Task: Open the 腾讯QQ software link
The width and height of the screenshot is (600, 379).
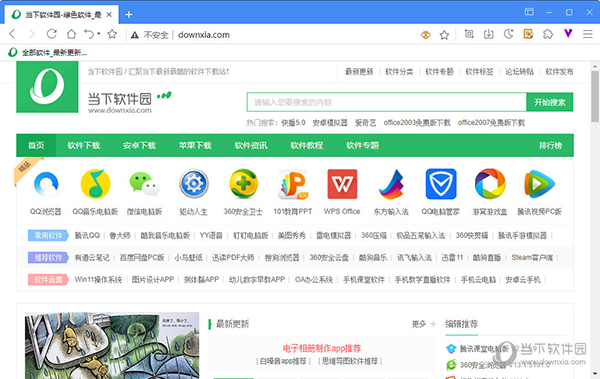Action: click(87, 235)
